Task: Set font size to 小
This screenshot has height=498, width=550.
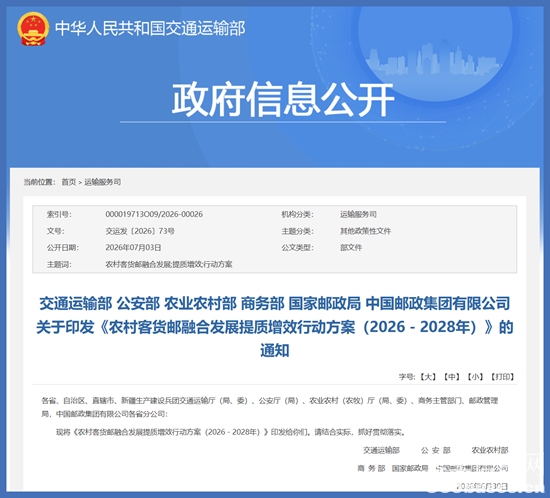Action: point(475,377)
